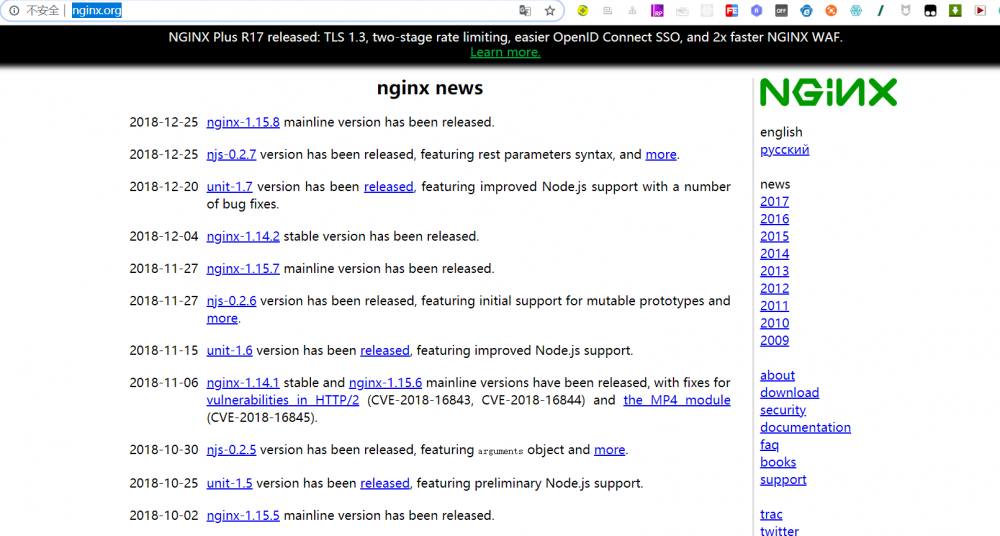Open the 2014 news archive
This screenshot has width=1000, height=536.
(774, 254)
